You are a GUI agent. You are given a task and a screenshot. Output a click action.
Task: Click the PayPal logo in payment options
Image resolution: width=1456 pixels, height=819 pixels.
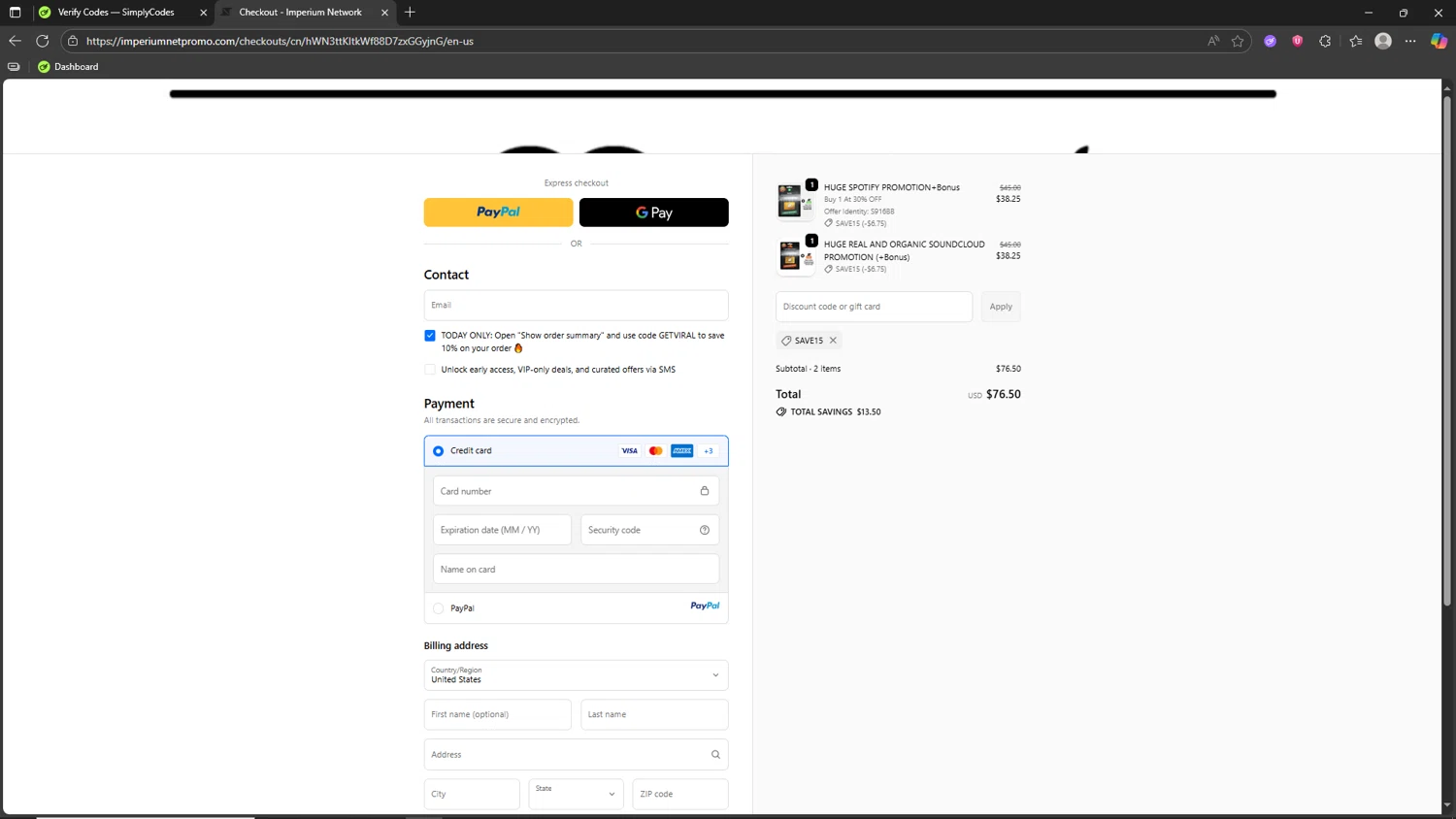click(705, 606)
